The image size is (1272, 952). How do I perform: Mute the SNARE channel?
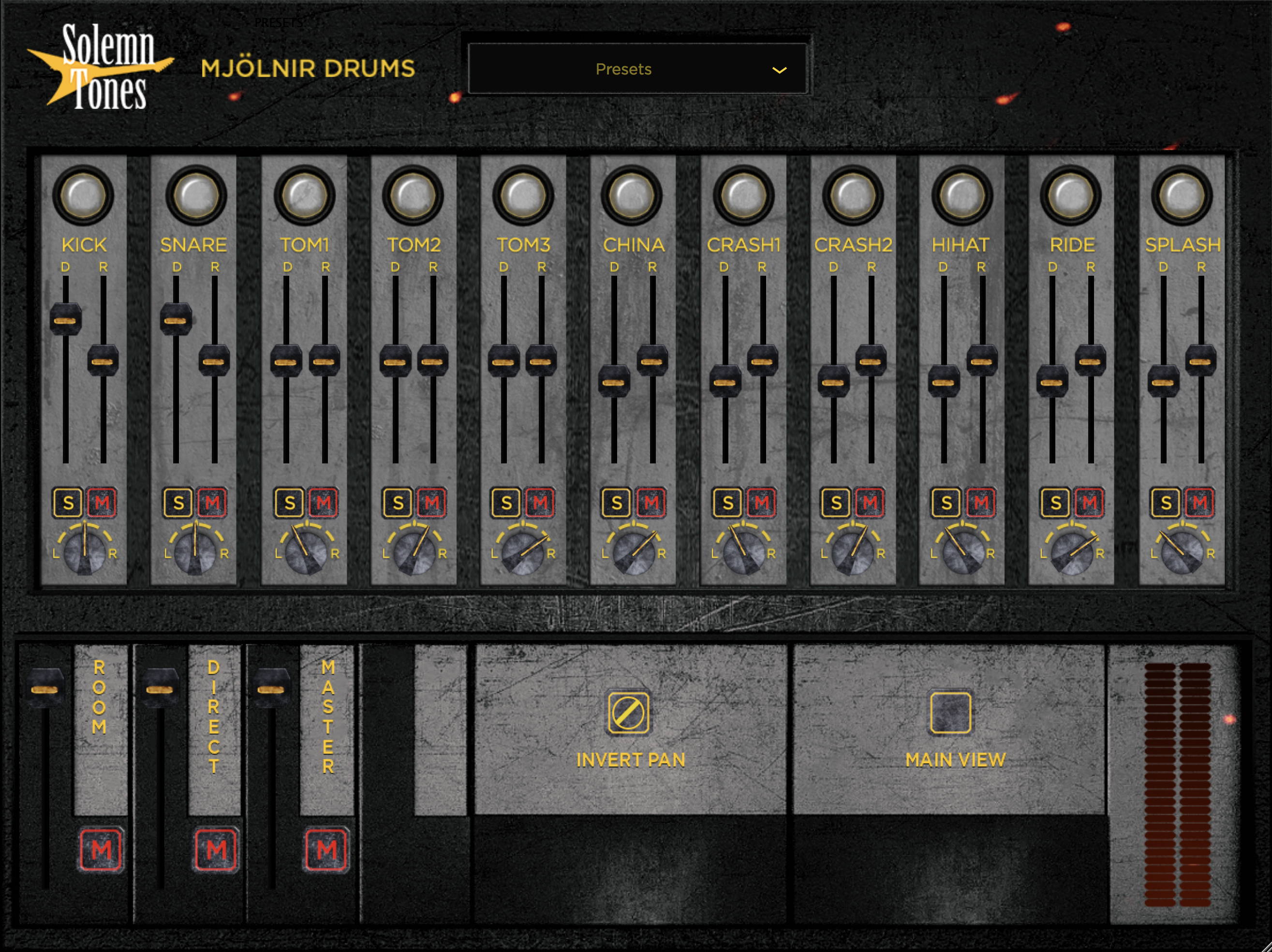(212, 503)
